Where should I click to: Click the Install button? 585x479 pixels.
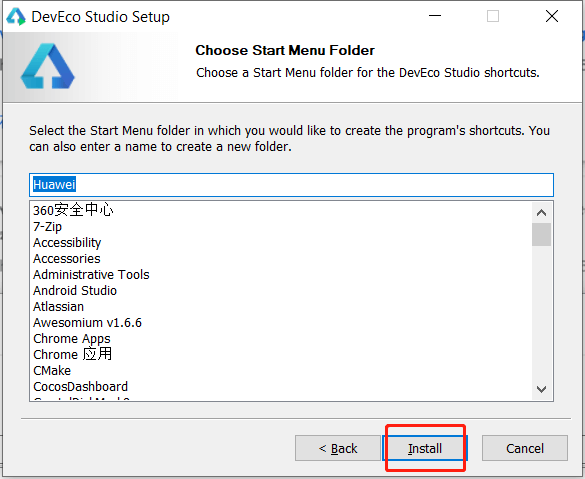425,448
